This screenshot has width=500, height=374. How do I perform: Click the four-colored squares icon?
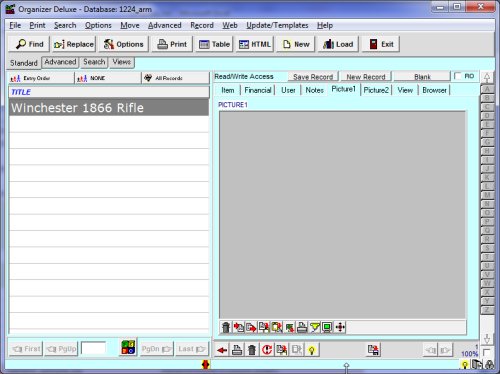(128, 347)
